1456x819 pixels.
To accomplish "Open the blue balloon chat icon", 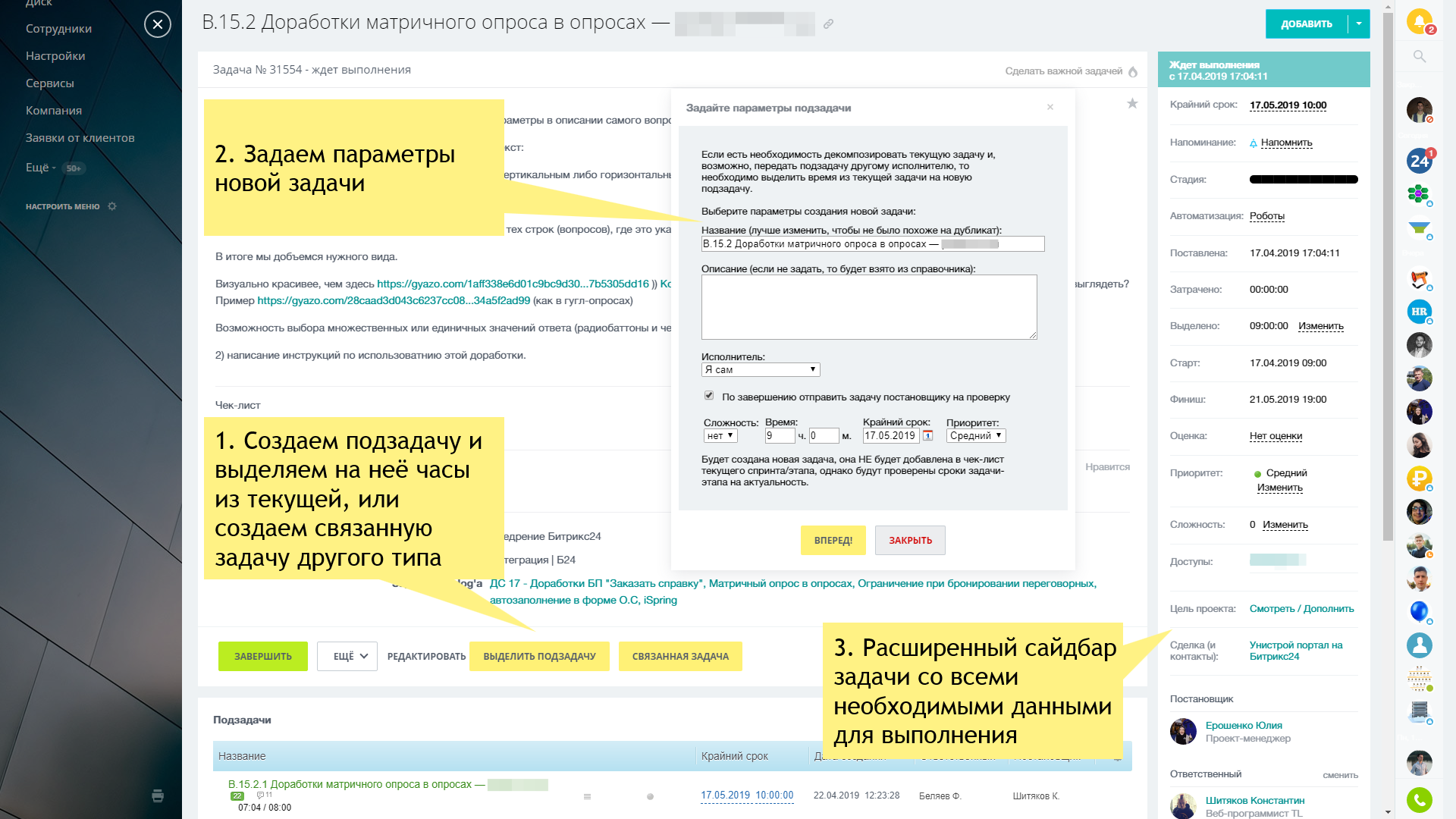I will coord(1419,612).
